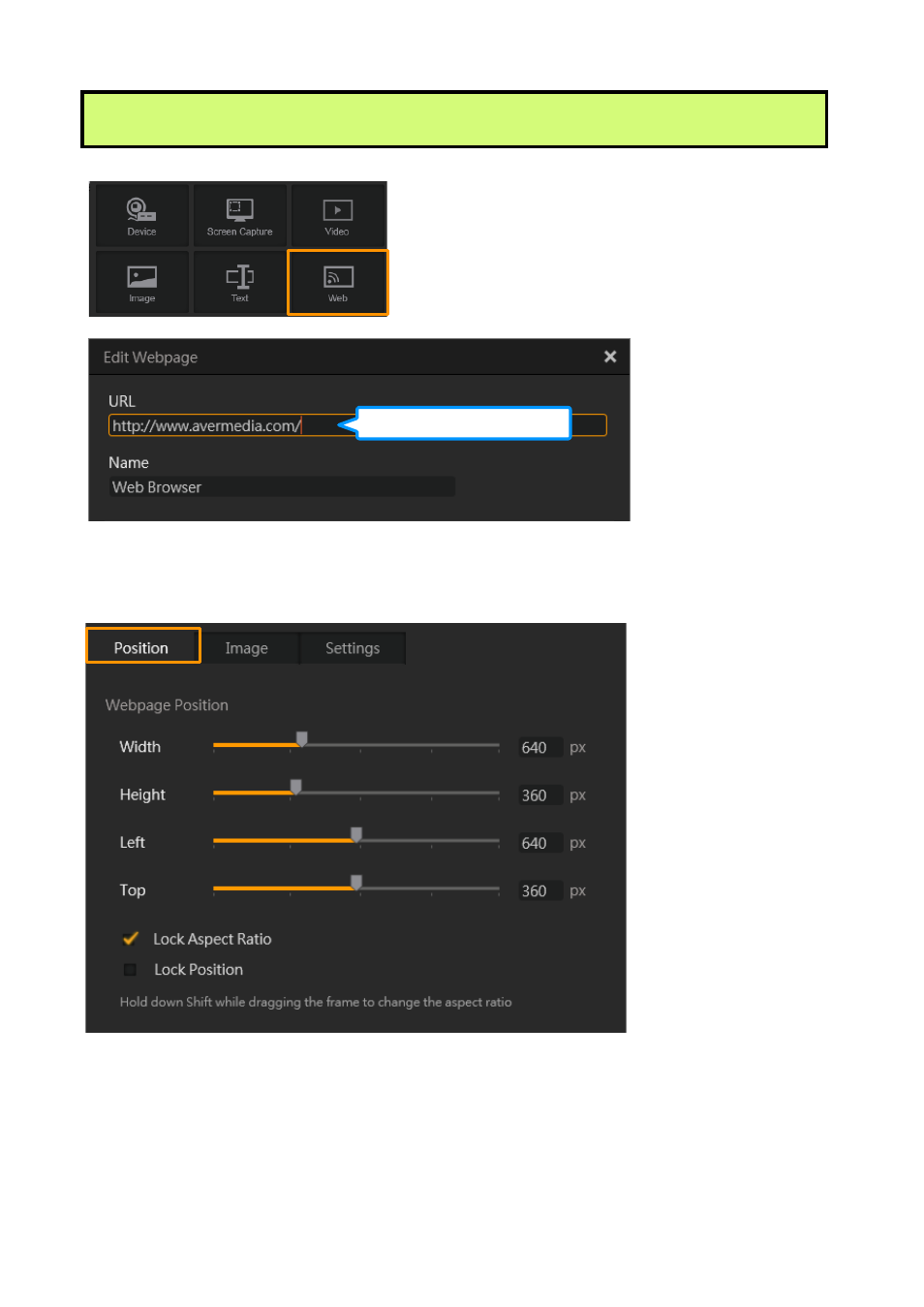Screen dimensions: 924x1307
Task: Go to the Settings tab
Action: 352,648
